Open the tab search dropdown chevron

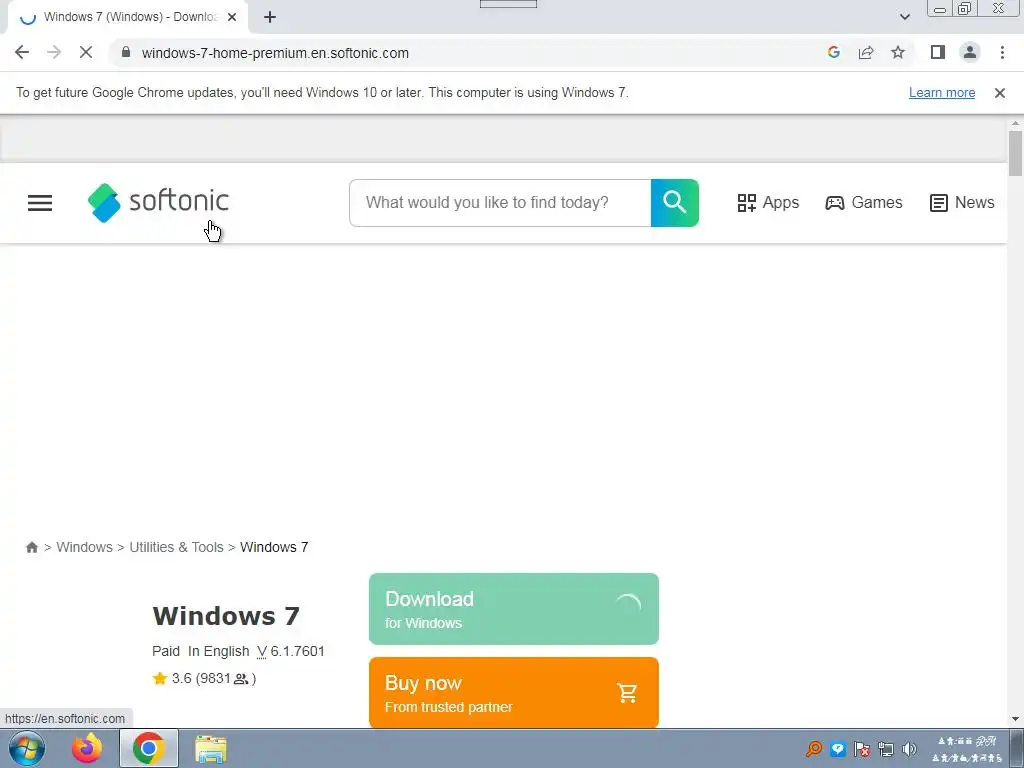point(904,18)
